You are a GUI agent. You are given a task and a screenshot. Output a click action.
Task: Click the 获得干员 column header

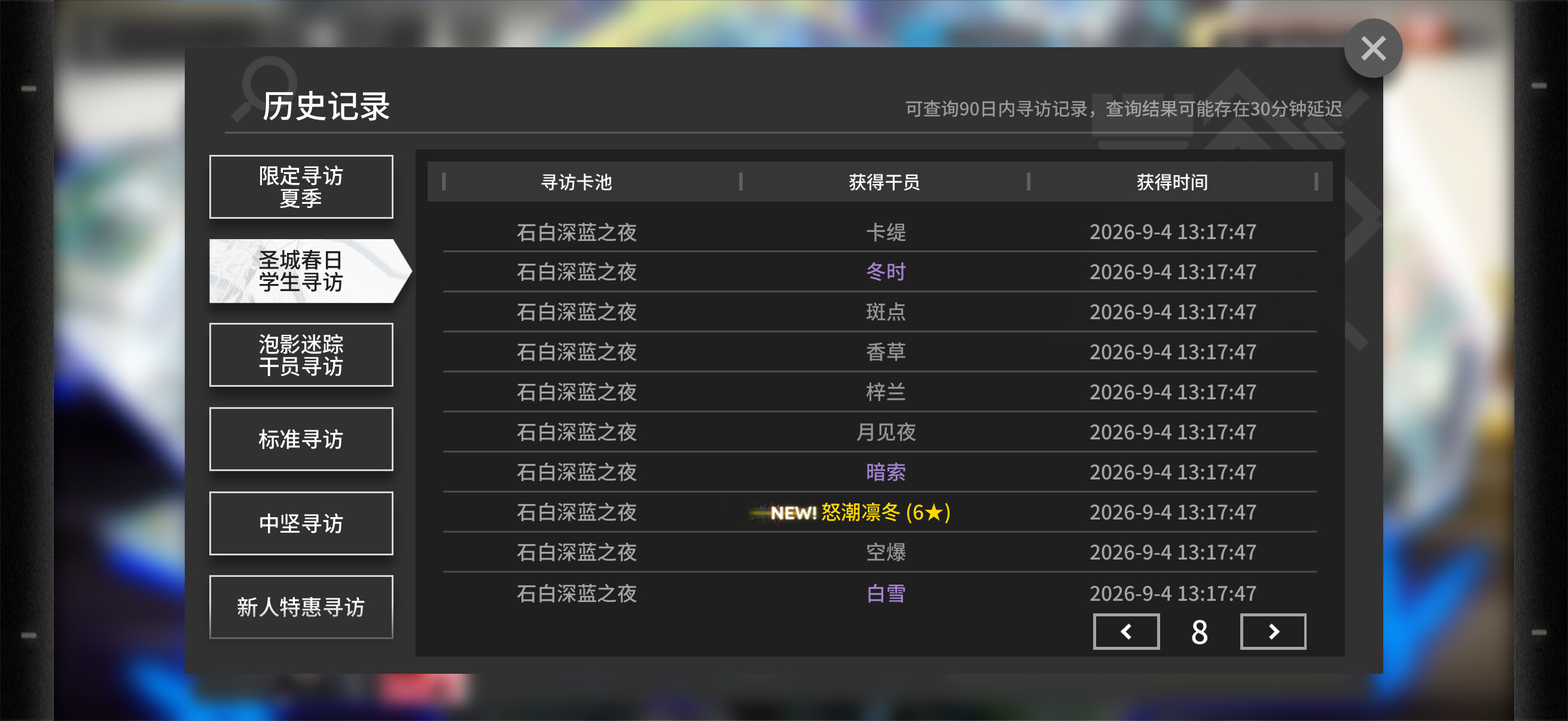pyautogui.click(x=884, y=182)
